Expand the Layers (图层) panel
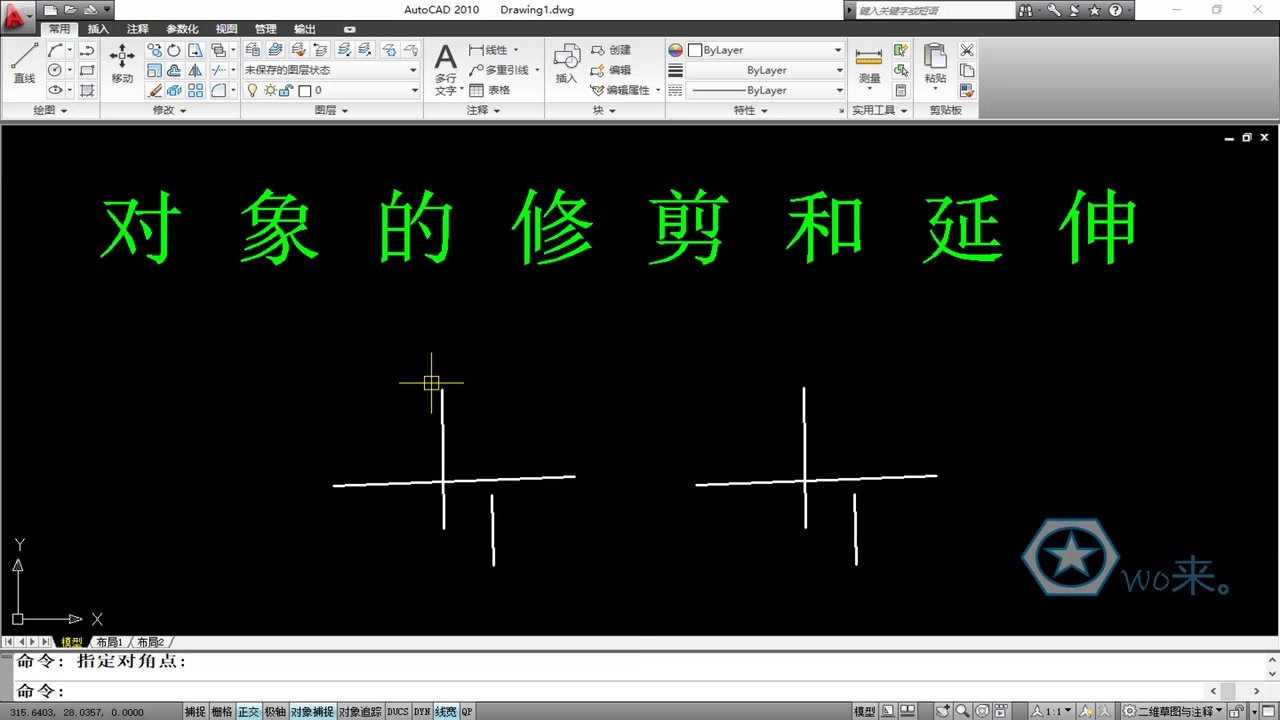 [x=331, y=110]
